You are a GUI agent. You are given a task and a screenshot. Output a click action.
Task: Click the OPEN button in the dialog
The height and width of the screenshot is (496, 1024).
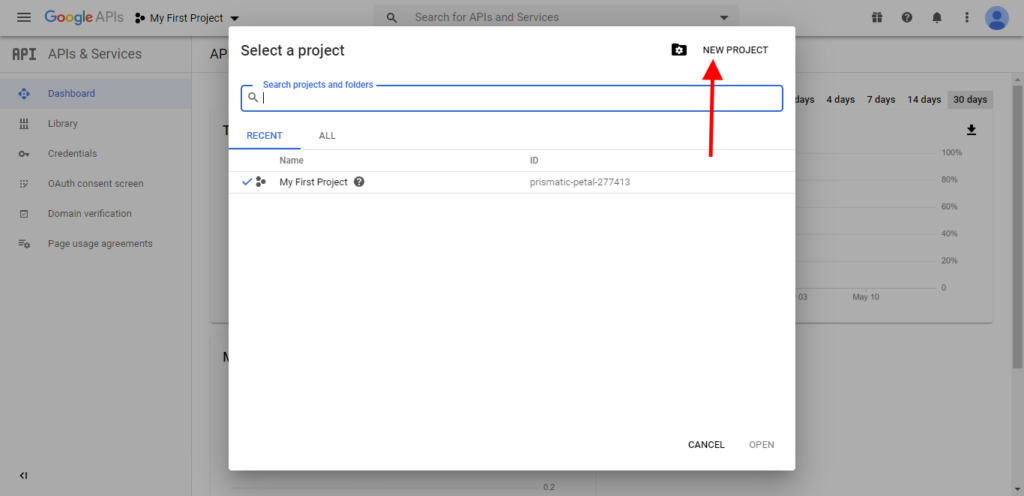coord(761,444)
